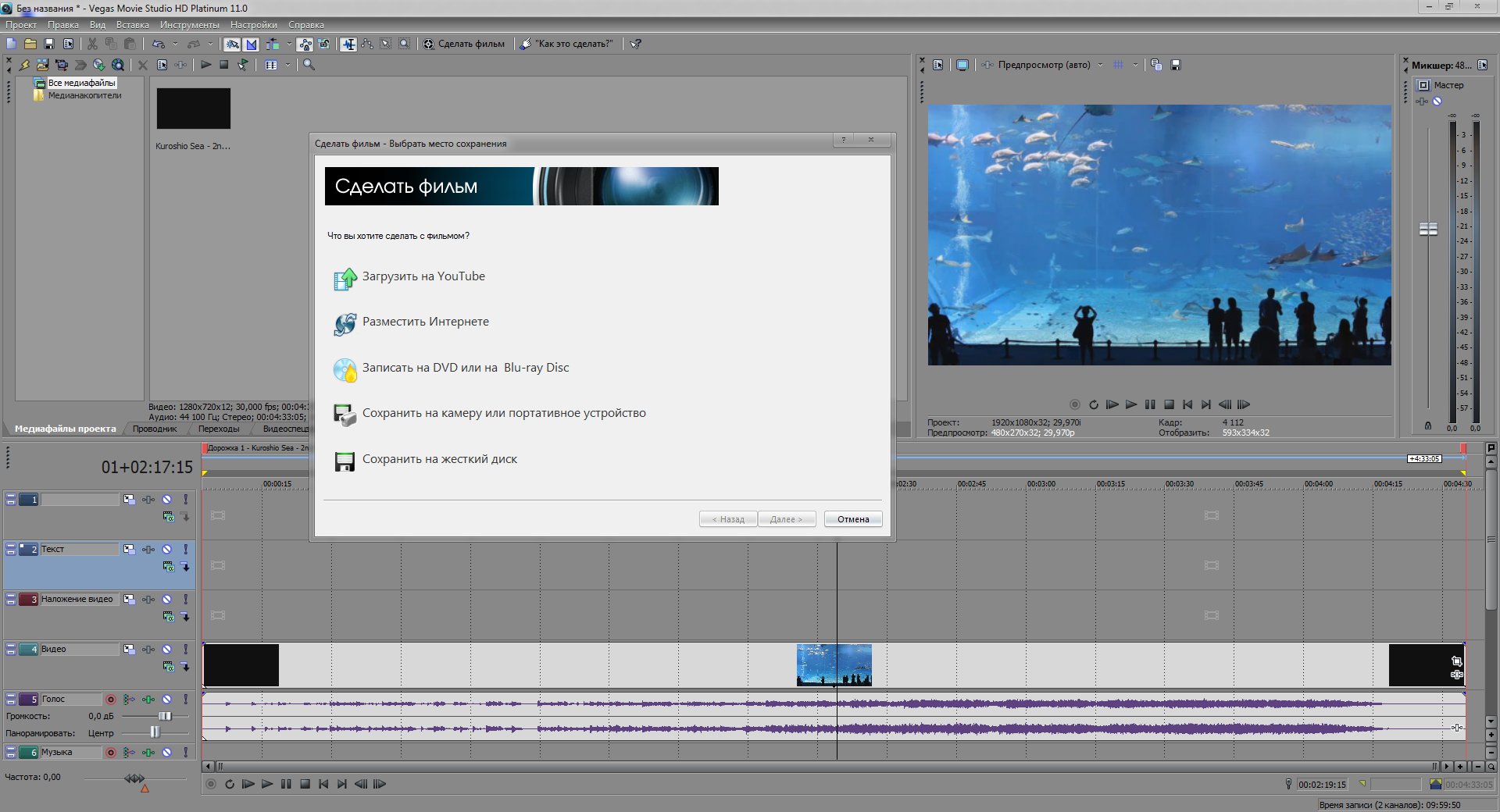The height and width of the screenshot is (812, 1500).
Task: Click Extract Audio from CD icon
Action: (x=99, y=65)
